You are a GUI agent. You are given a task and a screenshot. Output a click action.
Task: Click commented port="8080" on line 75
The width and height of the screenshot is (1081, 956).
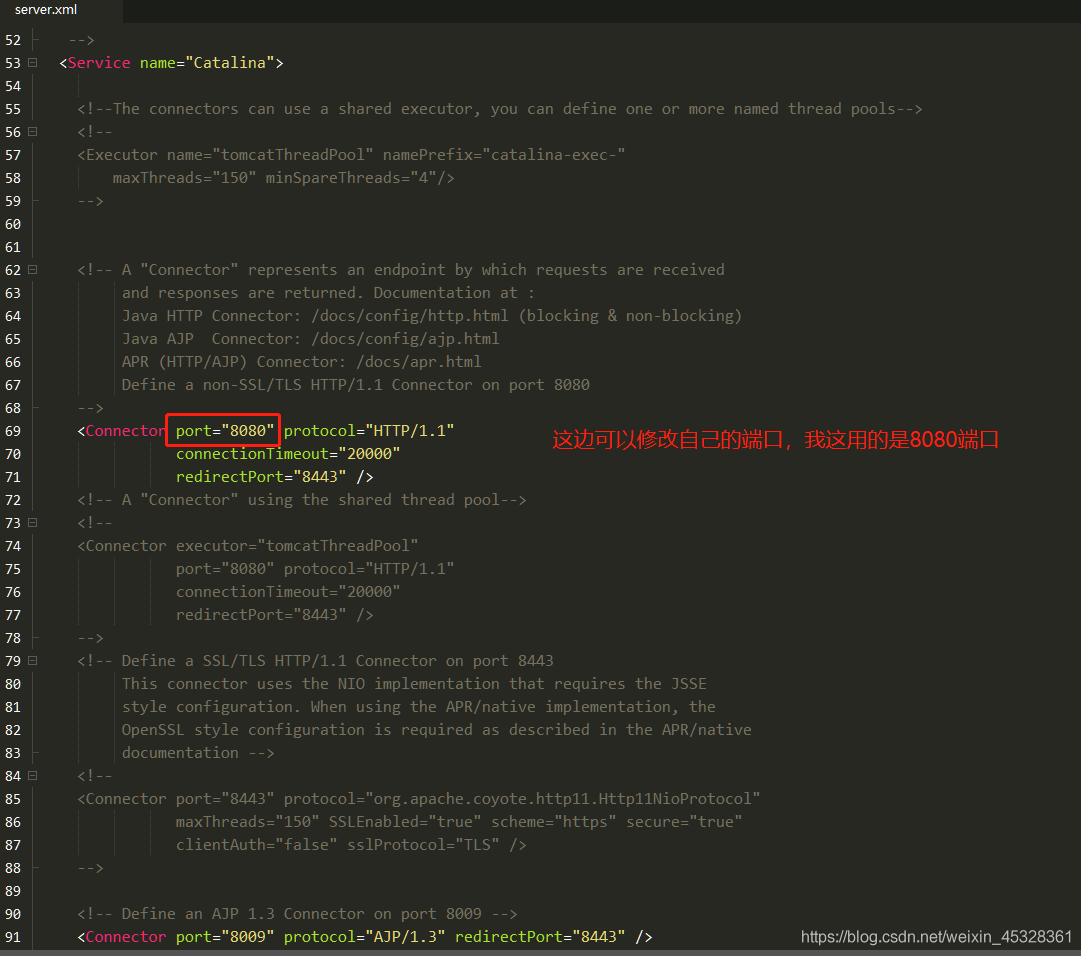(225, 569)
